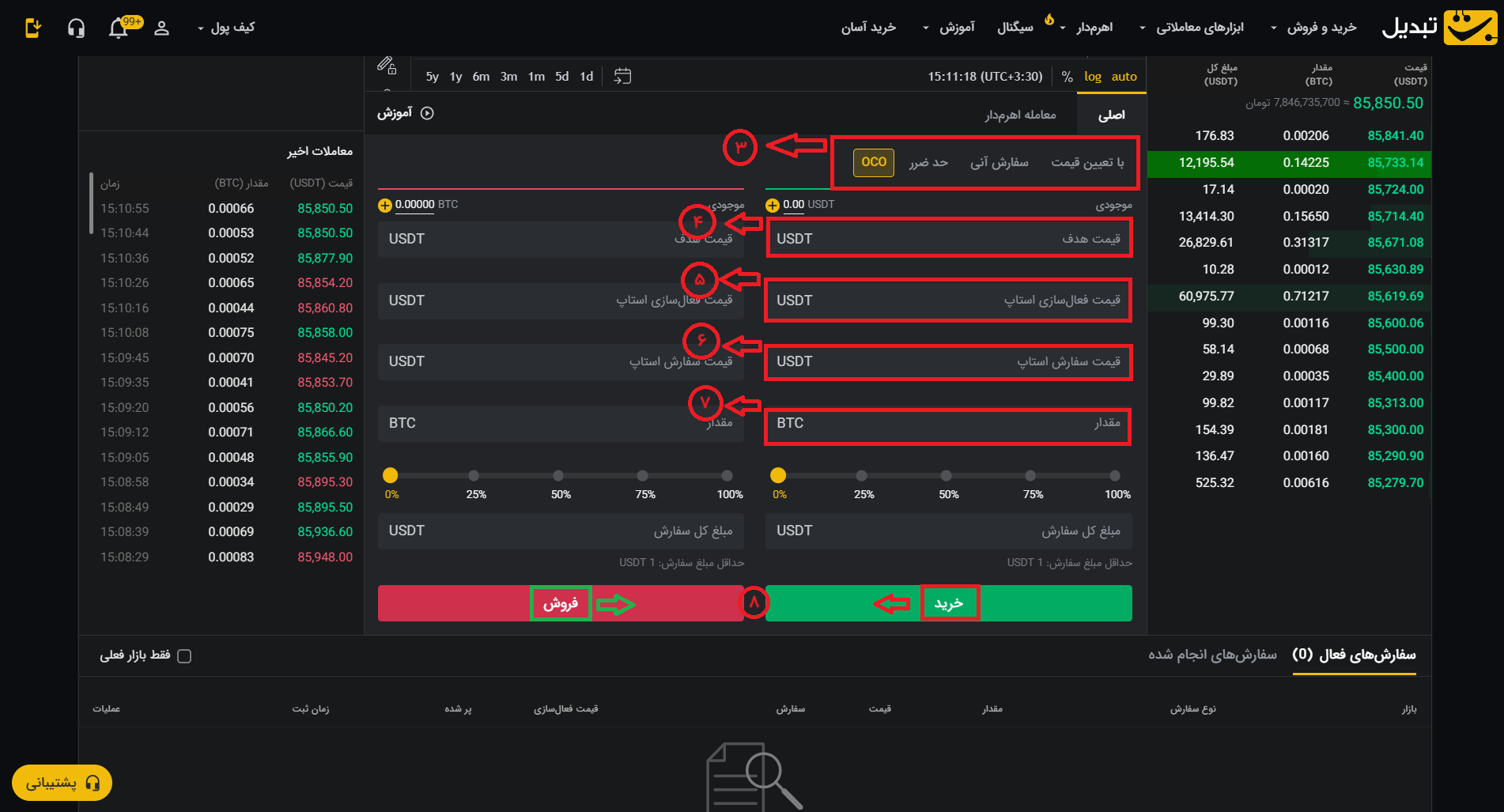Enable the 'فقط بازار فعلی' checkbox
This screenshot has height=812, width=1504.
[184, 656]
